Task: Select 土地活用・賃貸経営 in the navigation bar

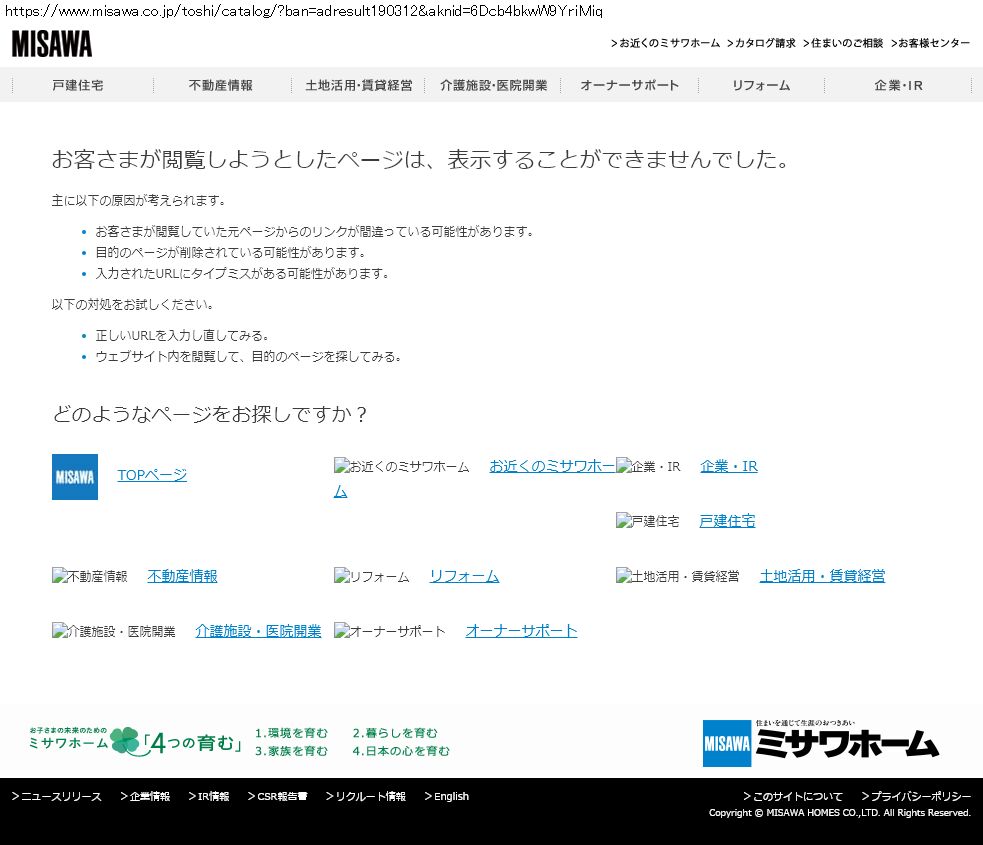Action: [358, 85]
